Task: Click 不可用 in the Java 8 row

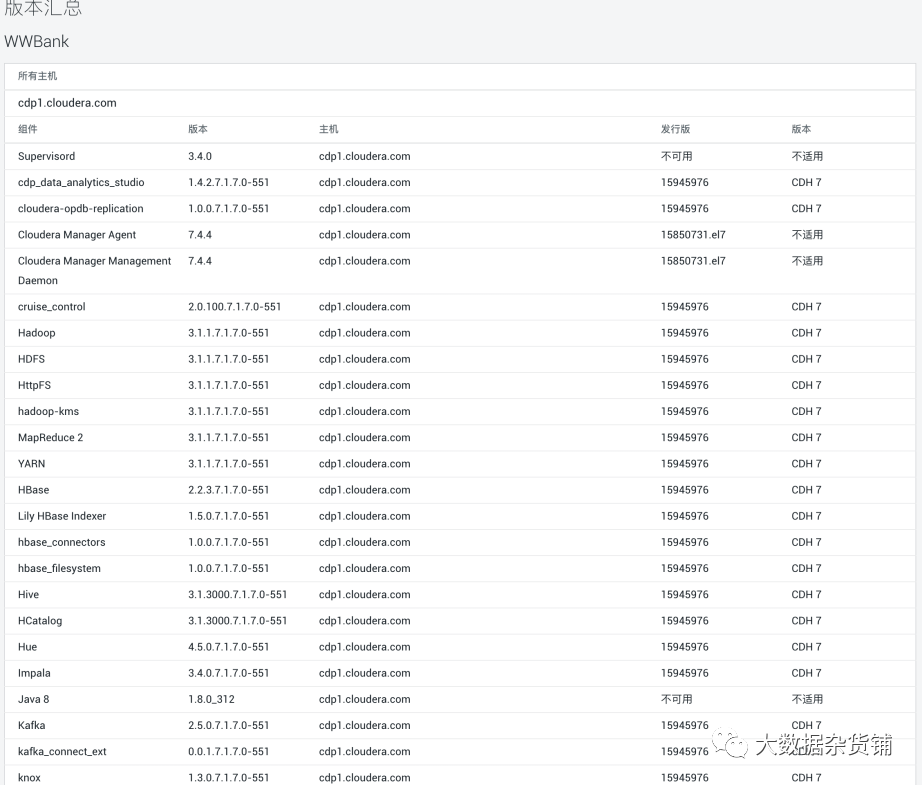Action: (676, 699)
